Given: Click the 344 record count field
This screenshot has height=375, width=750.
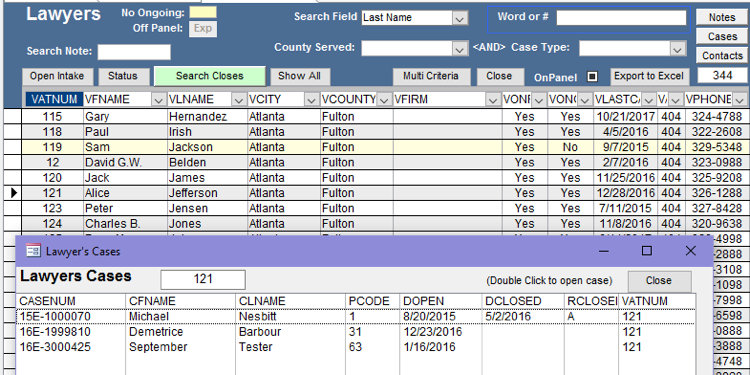Looking at the screenshot, I should click(x=722, y=75).
